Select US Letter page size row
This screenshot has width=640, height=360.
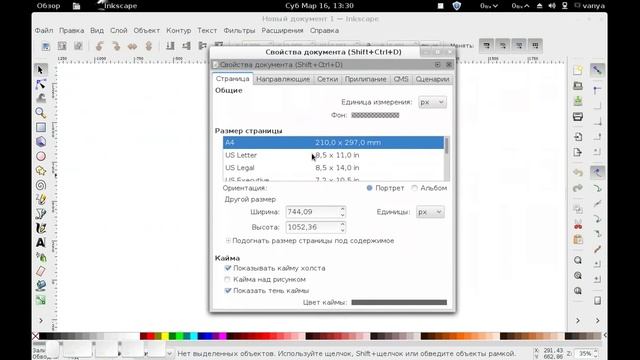333,155
